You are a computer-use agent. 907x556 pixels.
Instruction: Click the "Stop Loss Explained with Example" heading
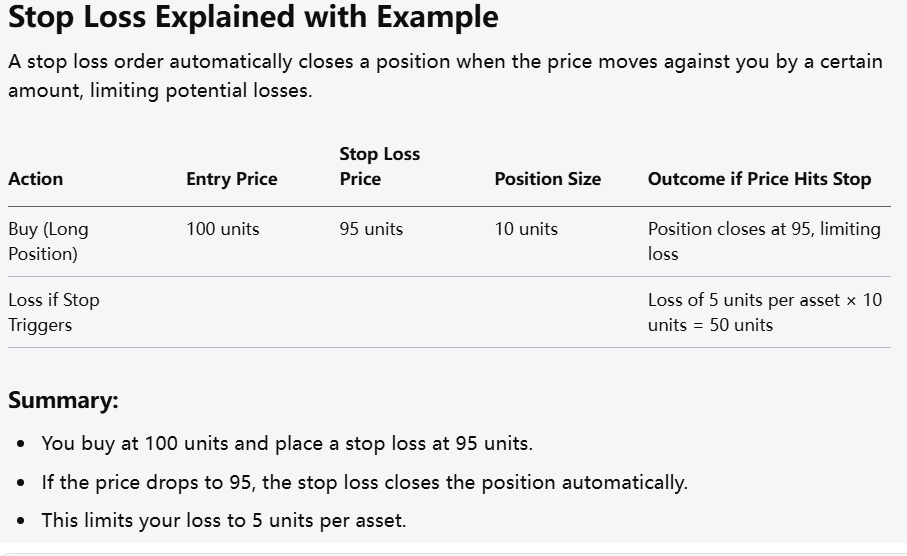point(253,18)
